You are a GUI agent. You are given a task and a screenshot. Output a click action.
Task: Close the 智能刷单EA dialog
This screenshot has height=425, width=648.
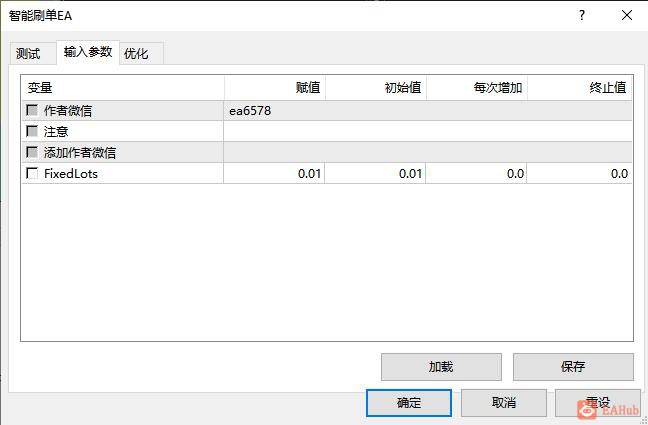(x=627, y=16)
